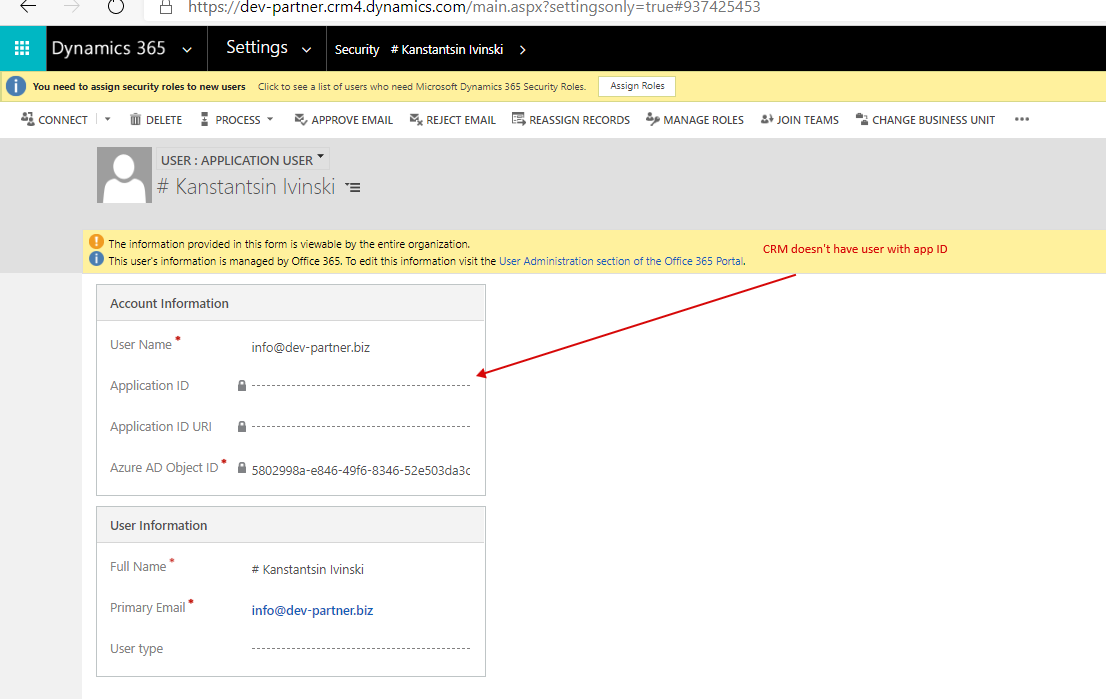The image size is (1106, 699).
Task: Click the empty User type field
Action: 360,648
